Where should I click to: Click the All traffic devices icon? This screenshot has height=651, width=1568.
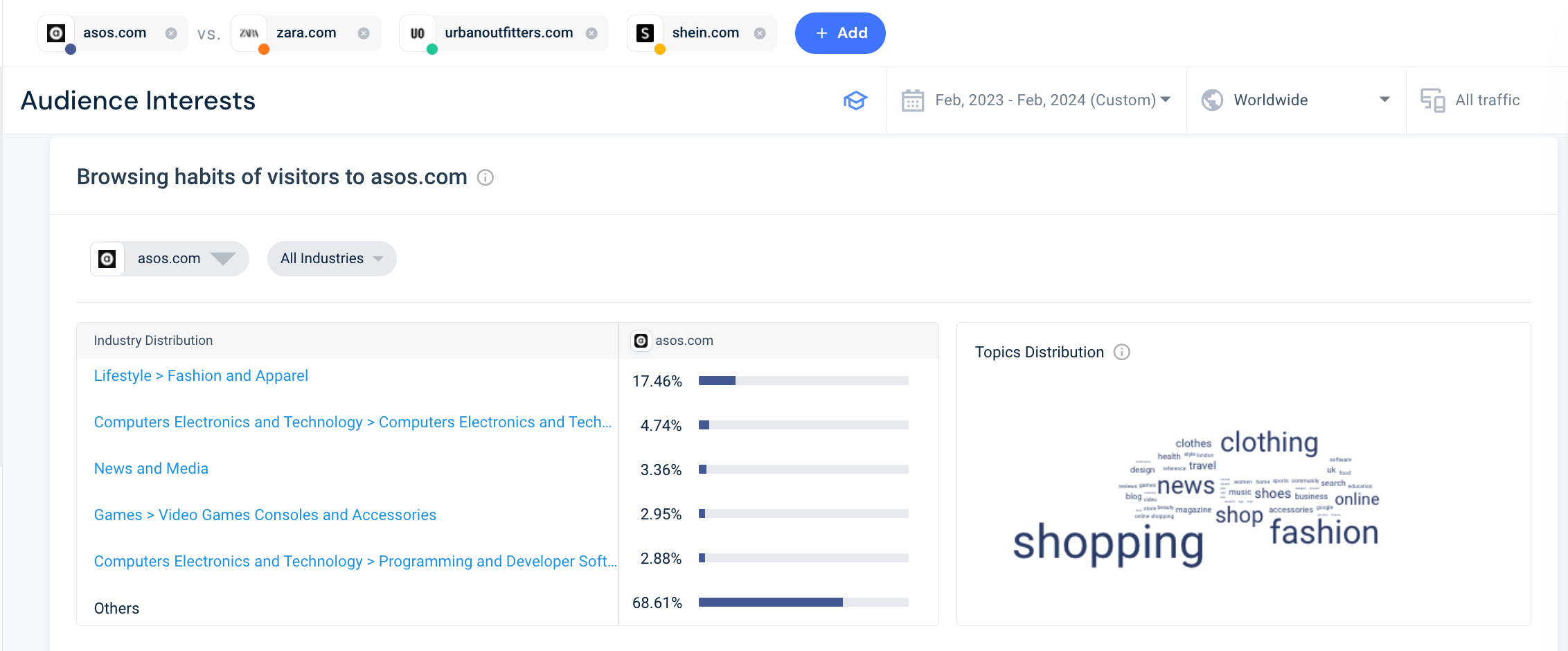[1432, 100]
